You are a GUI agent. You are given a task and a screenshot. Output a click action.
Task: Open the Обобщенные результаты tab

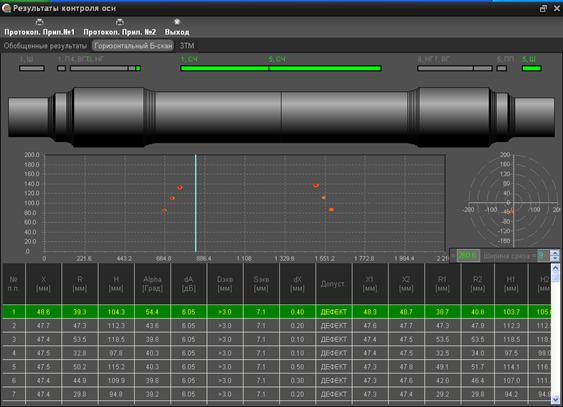point(45,46)
